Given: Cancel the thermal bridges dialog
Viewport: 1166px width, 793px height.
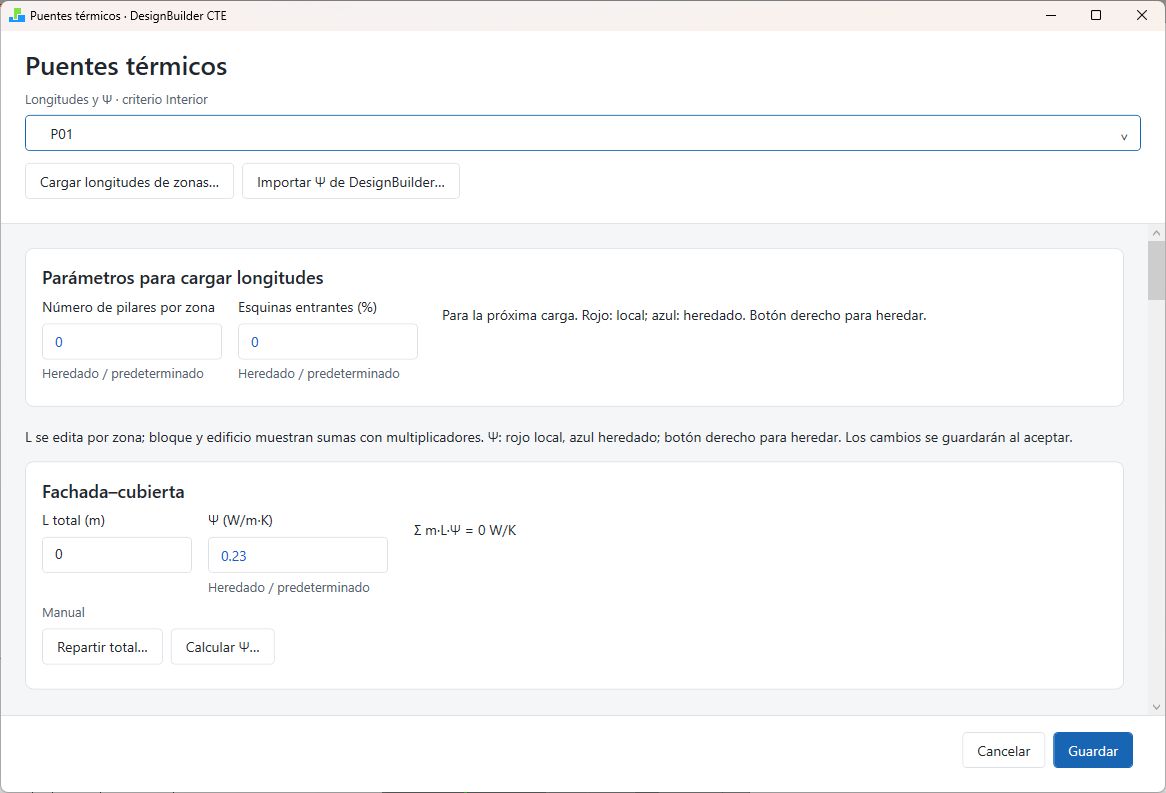Looking at the screenshot, I should [1003, 751].
